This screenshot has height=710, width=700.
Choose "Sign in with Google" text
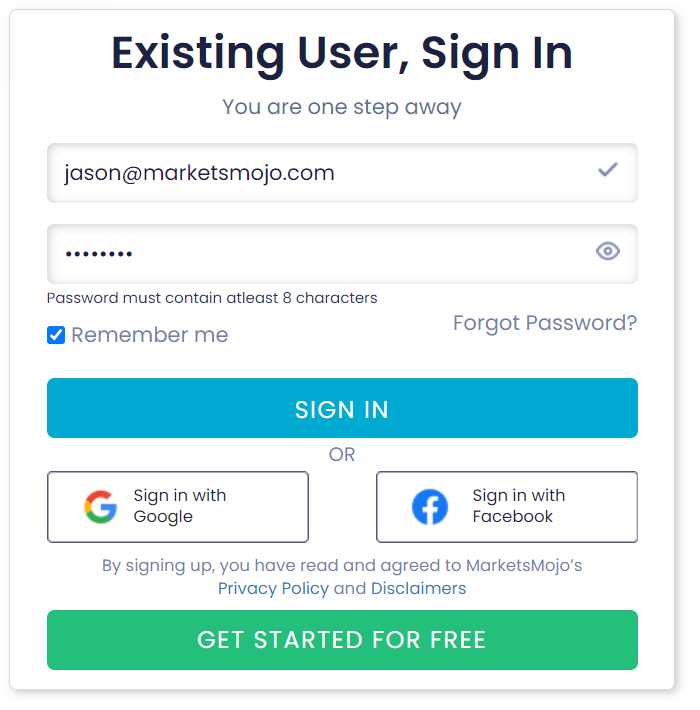pyautogui.click(x=180, y=506)
